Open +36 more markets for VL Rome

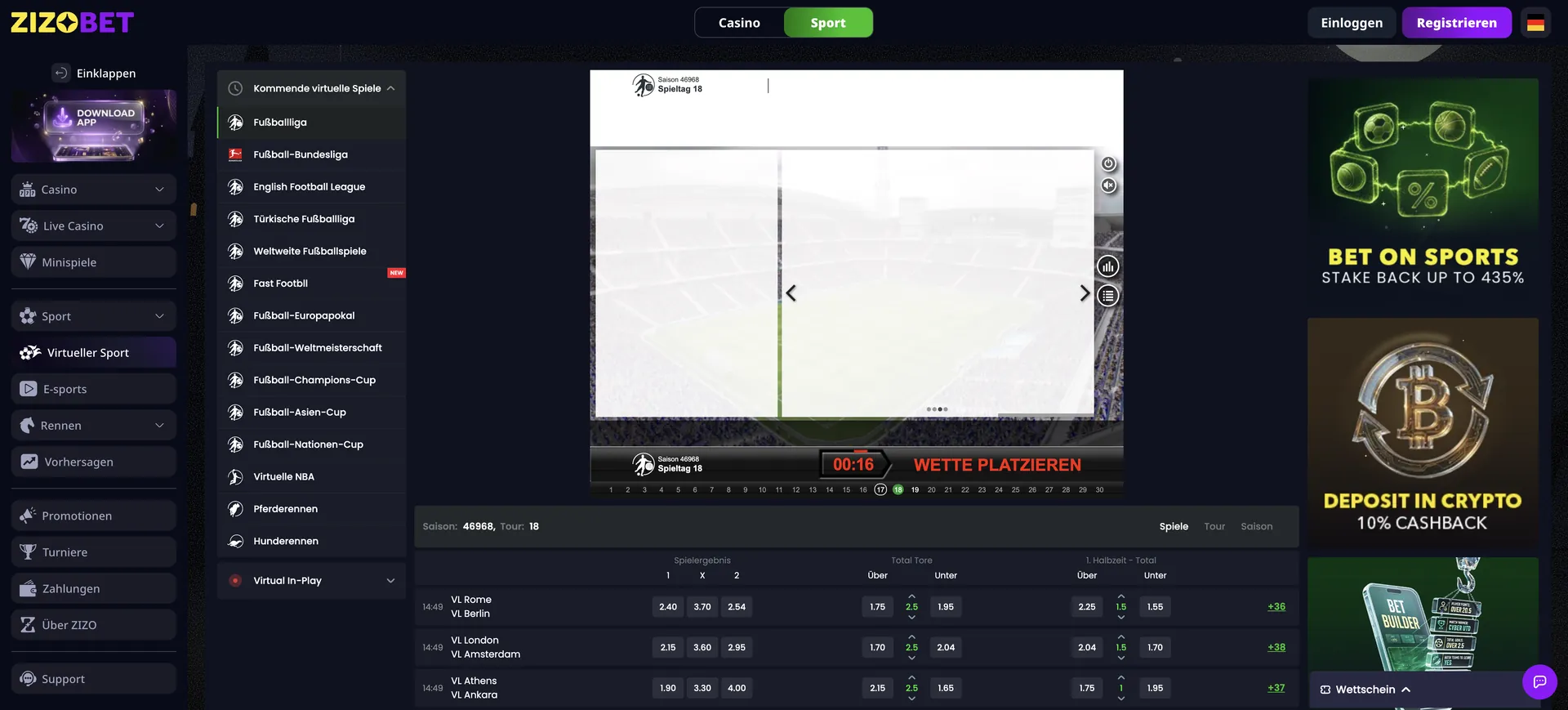(1276, 606)
